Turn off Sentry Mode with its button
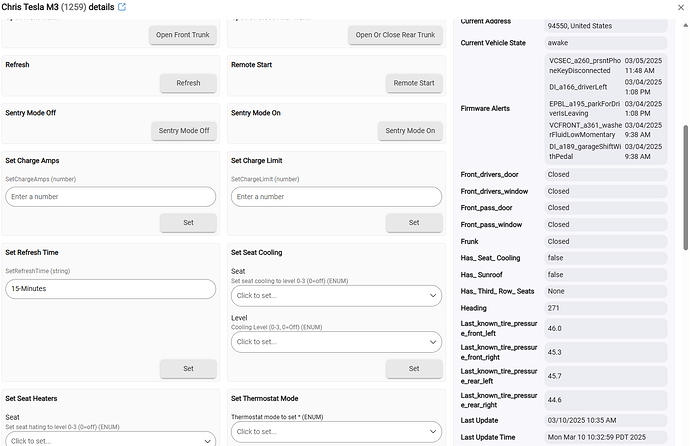Image resolution: width=690 pixels, height=446 pixels. pos(184,131)
